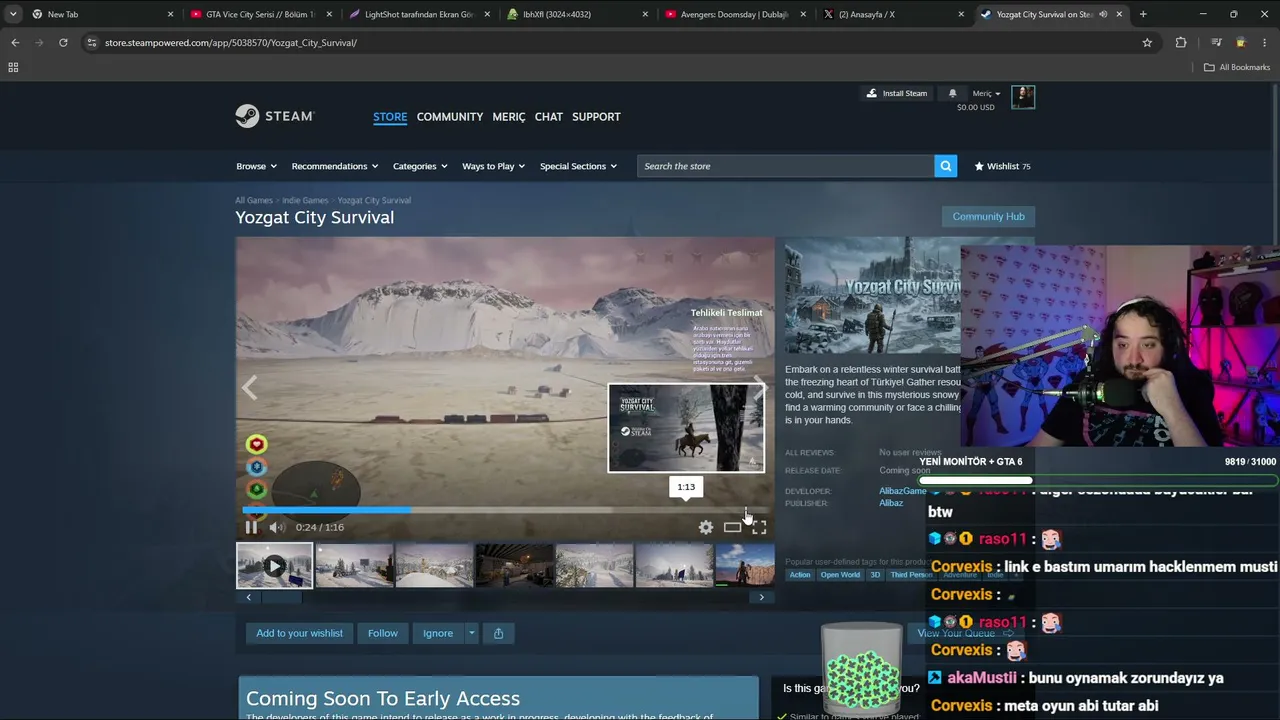Click the Ignore button

click(438, 633)
